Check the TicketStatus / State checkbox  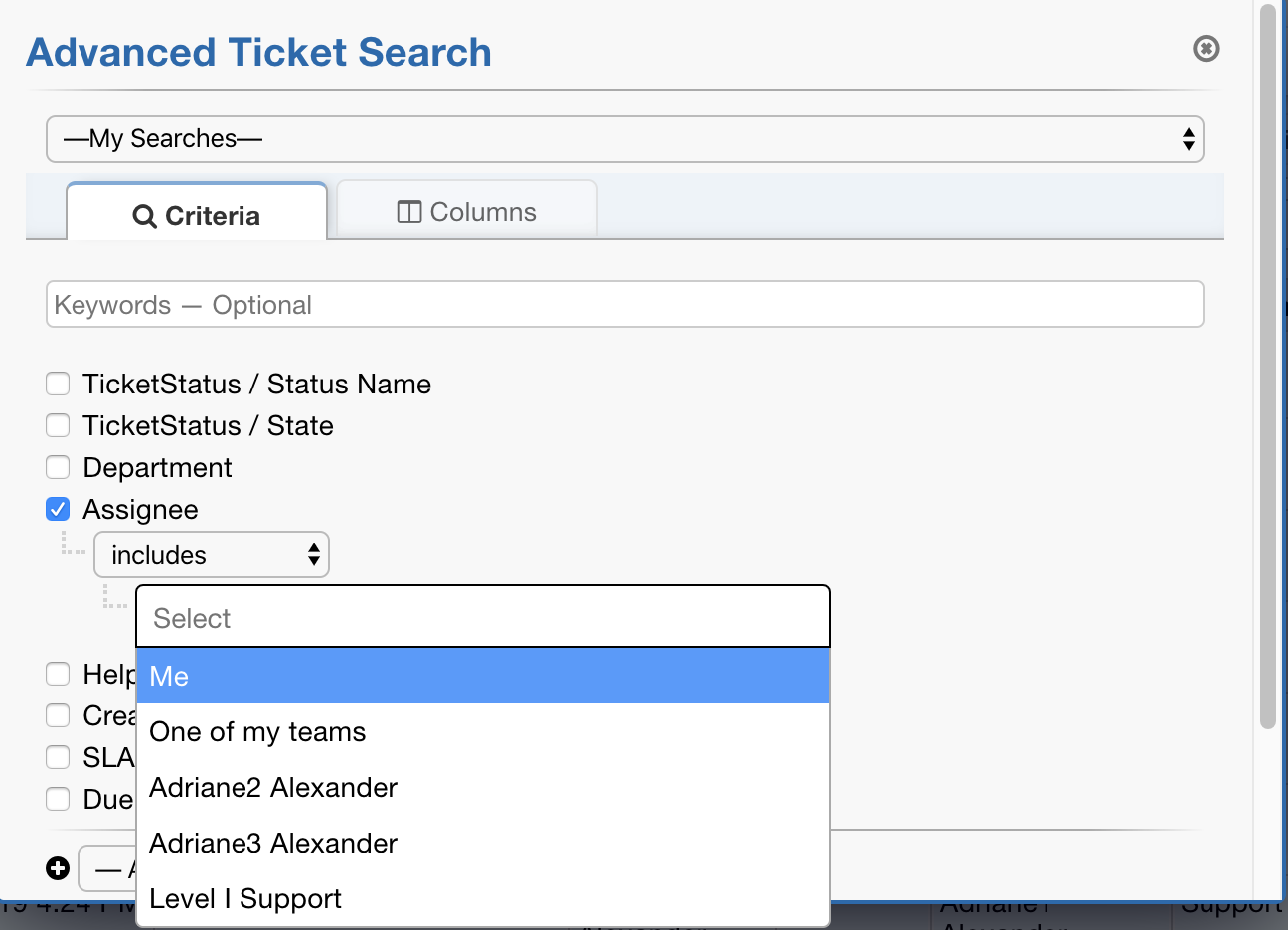(x=57, y=425)
